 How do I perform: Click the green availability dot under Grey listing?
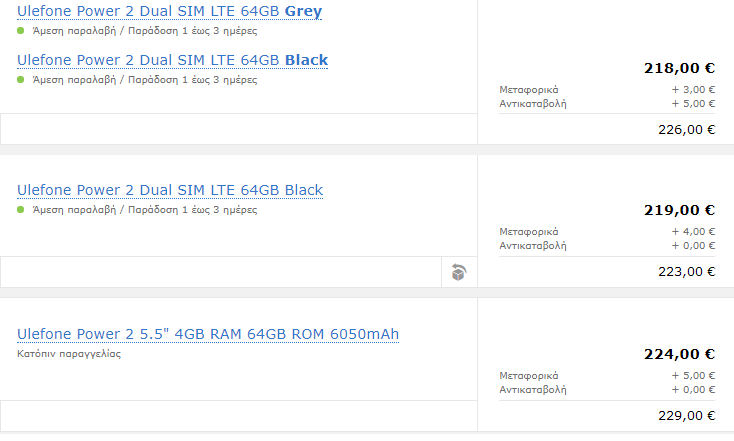21,31
